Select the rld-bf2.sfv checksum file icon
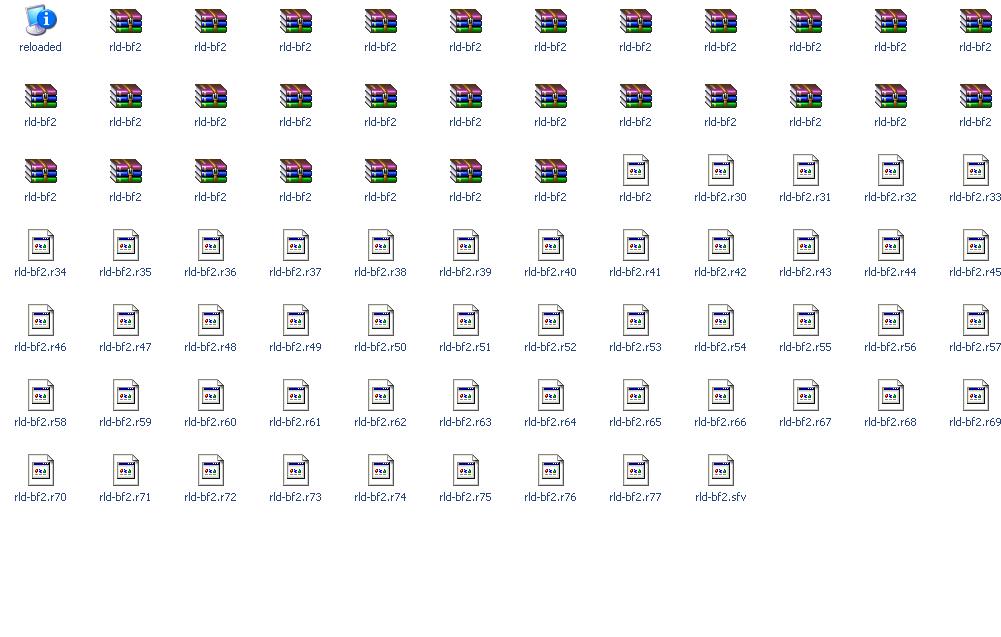 [720, 470]
